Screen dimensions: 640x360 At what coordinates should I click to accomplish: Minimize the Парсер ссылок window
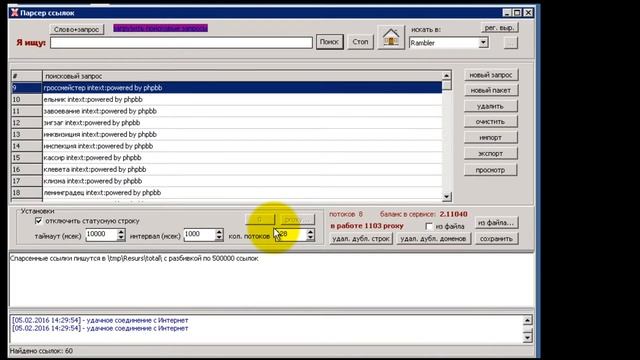(x=507, y=13)
